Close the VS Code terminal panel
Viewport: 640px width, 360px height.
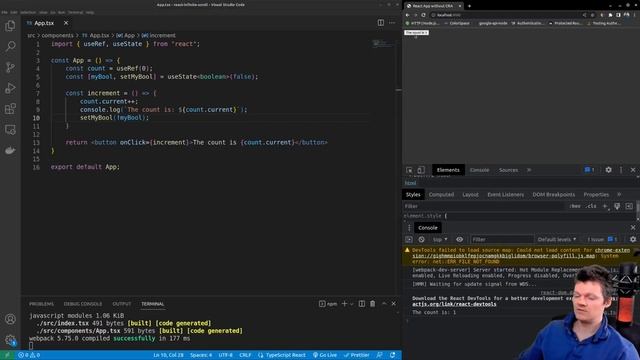pyautogui.click(x=393, y=304)
